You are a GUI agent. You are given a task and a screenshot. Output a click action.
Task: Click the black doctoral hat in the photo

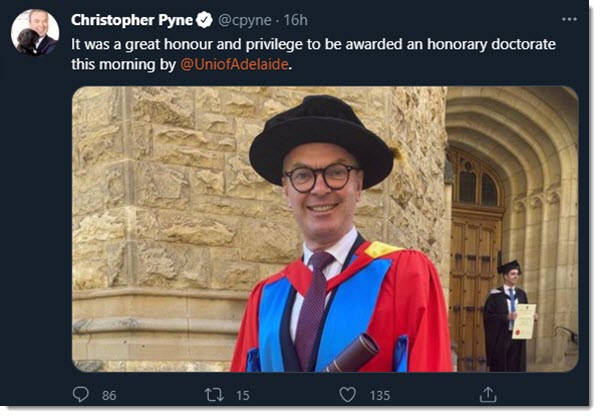pos(320,135)
